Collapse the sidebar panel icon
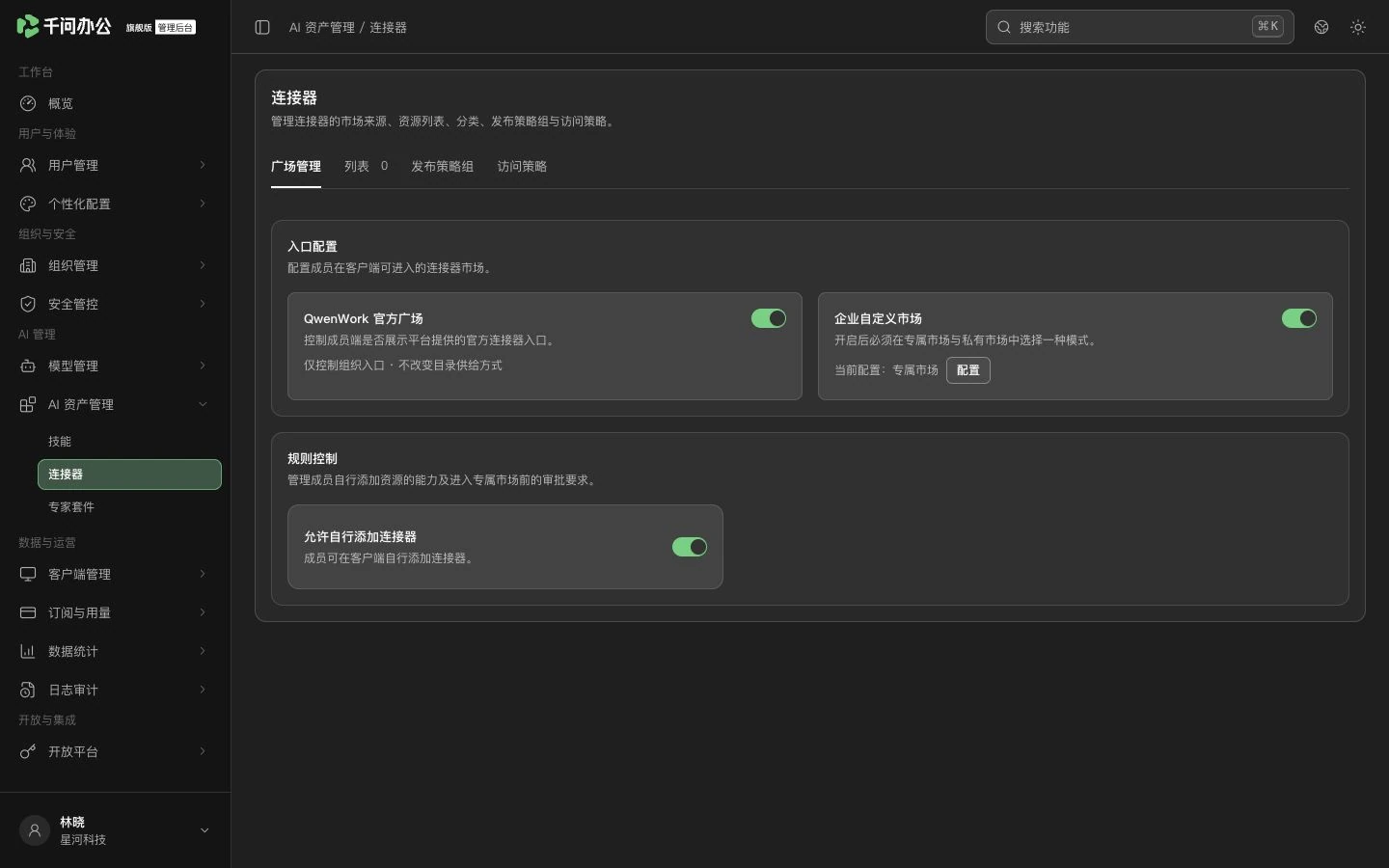Viewport: 1389px width, 868px height. tap(262, 27)
